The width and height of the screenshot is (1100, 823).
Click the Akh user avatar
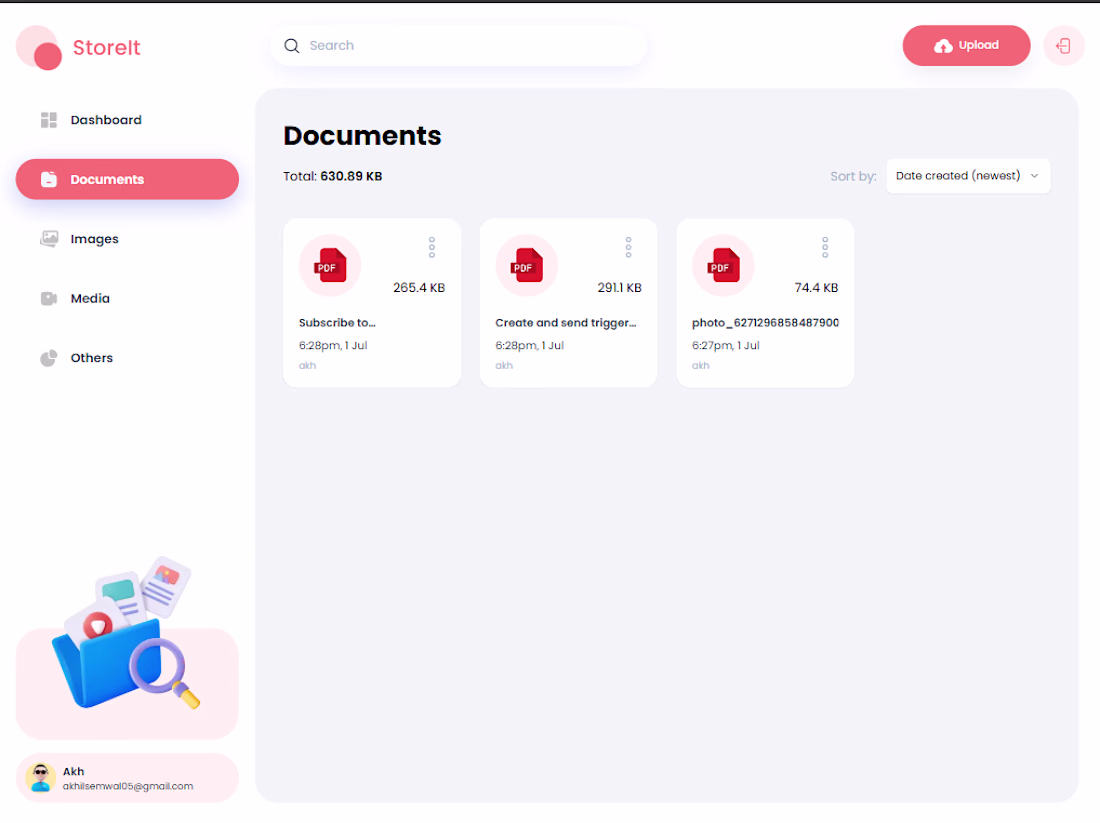point(41,778)
